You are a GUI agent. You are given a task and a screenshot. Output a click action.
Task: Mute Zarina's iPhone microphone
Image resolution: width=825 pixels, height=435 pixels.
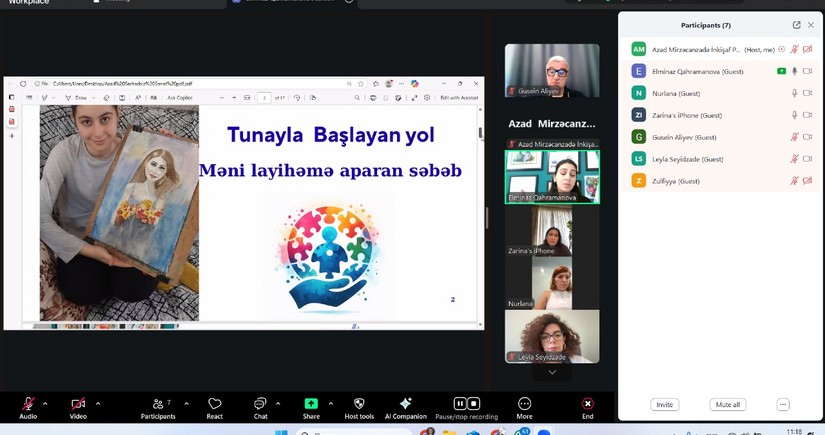pos(794,115)
